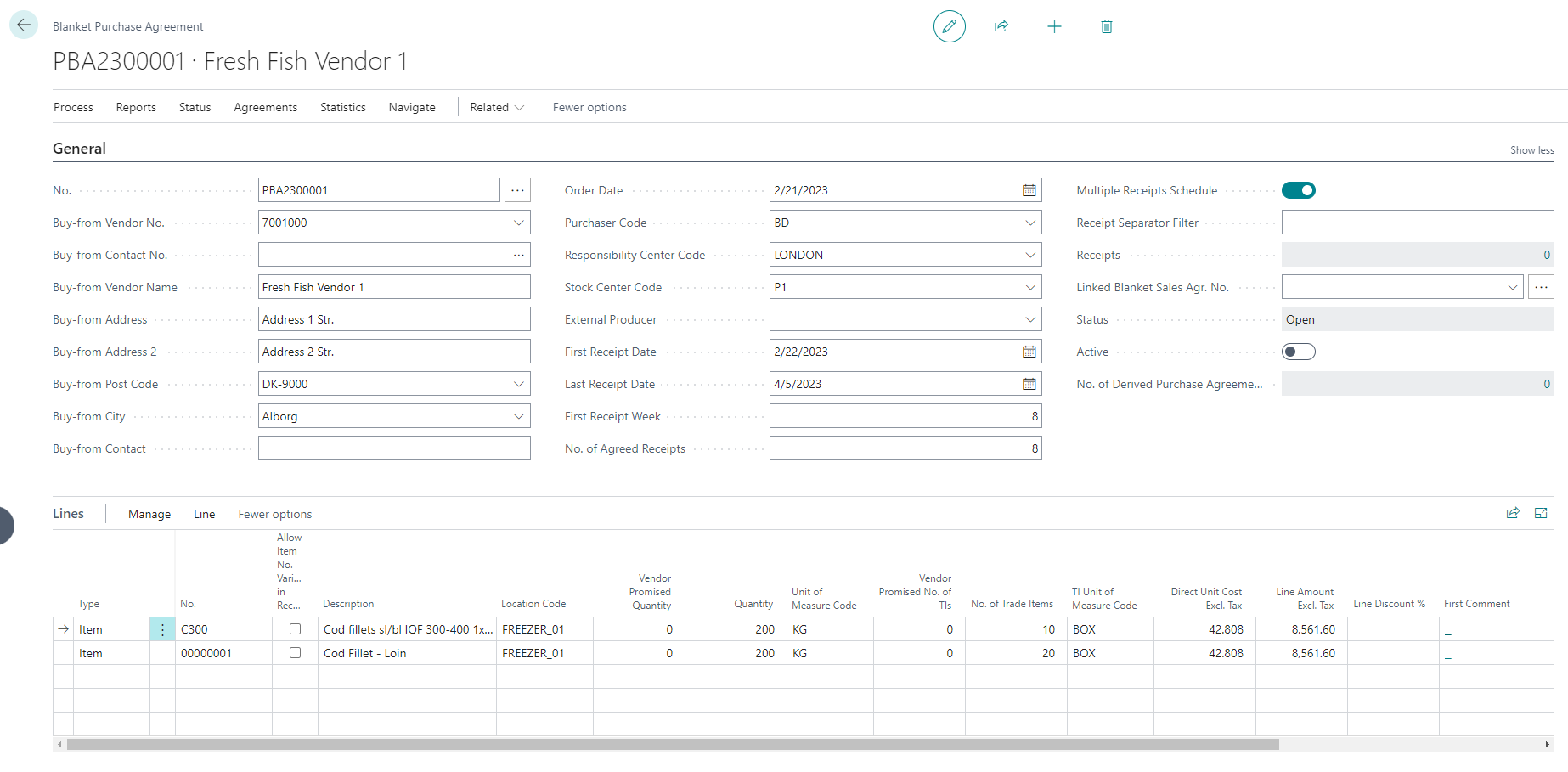Click the share icon in header
Screen dimensions: 1568x772
point(1001,26)
